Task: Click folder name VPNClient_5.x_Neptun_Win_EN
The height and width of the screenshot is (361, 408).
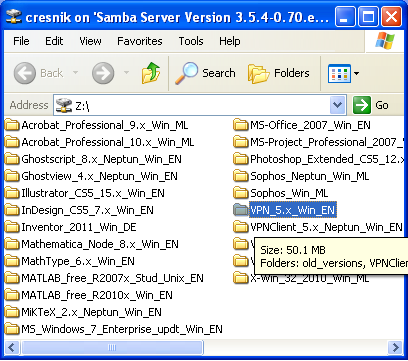Action: (326, 227)
